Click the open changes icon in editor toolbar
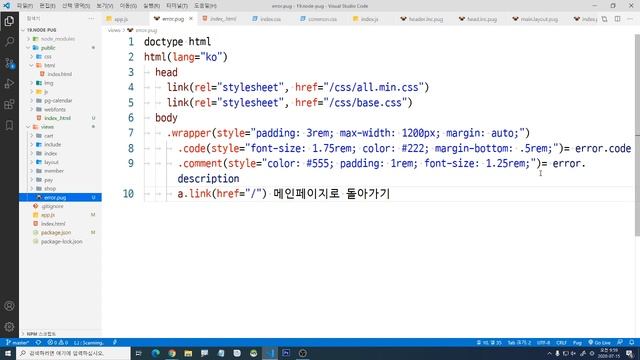Image resolution: width=640 pixels, height=360 pixels. point(604,19)
